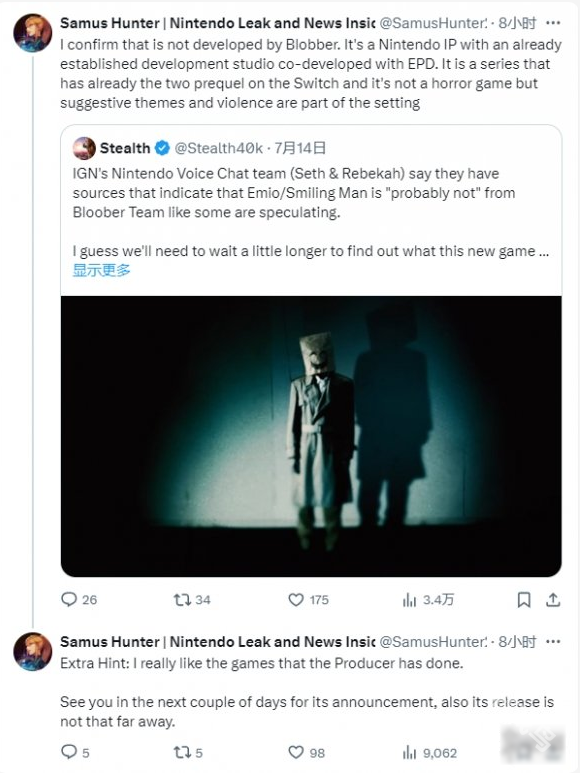Open the Stealth display name link
This screenshot has height=773, width=580.
pyautogui.click(x=125, y=148)
